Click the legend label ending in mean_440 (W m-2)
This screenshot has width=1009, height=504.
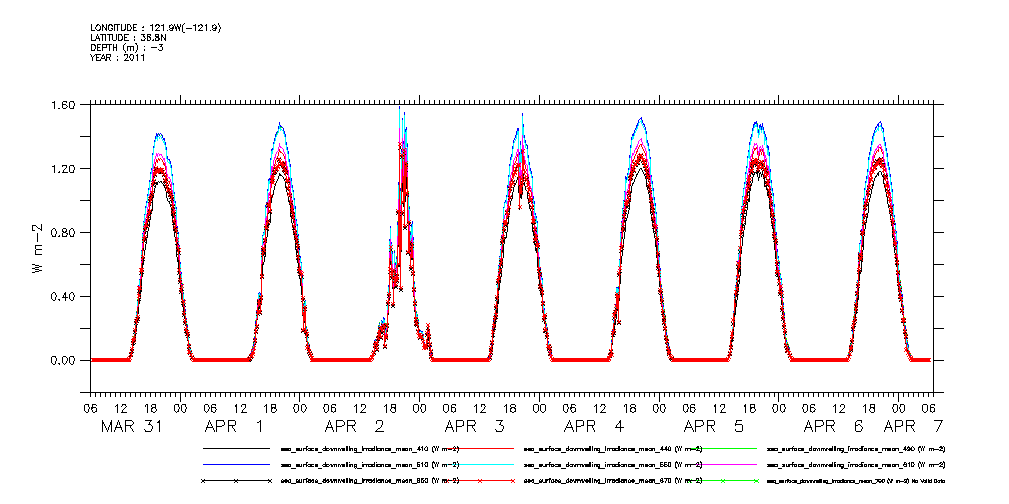click(x=613, y=448)
